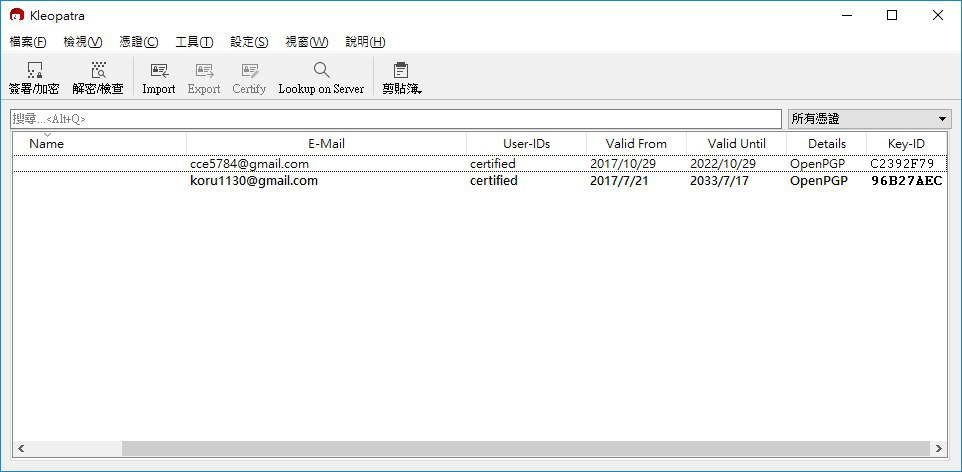Open the Certificates (憑證) menu
Viewport: 962px width, 472px height.
[x=139, y=42]
